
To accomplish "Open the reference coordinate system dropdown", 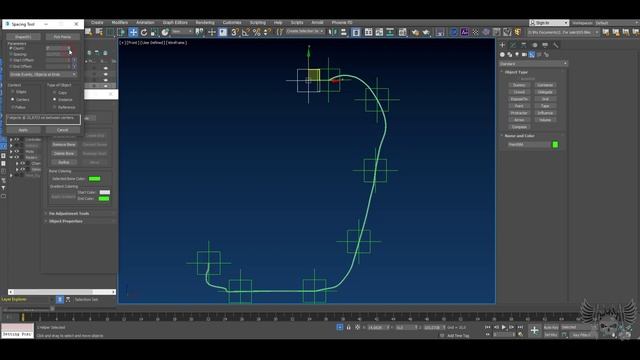I will coord(182,32).
